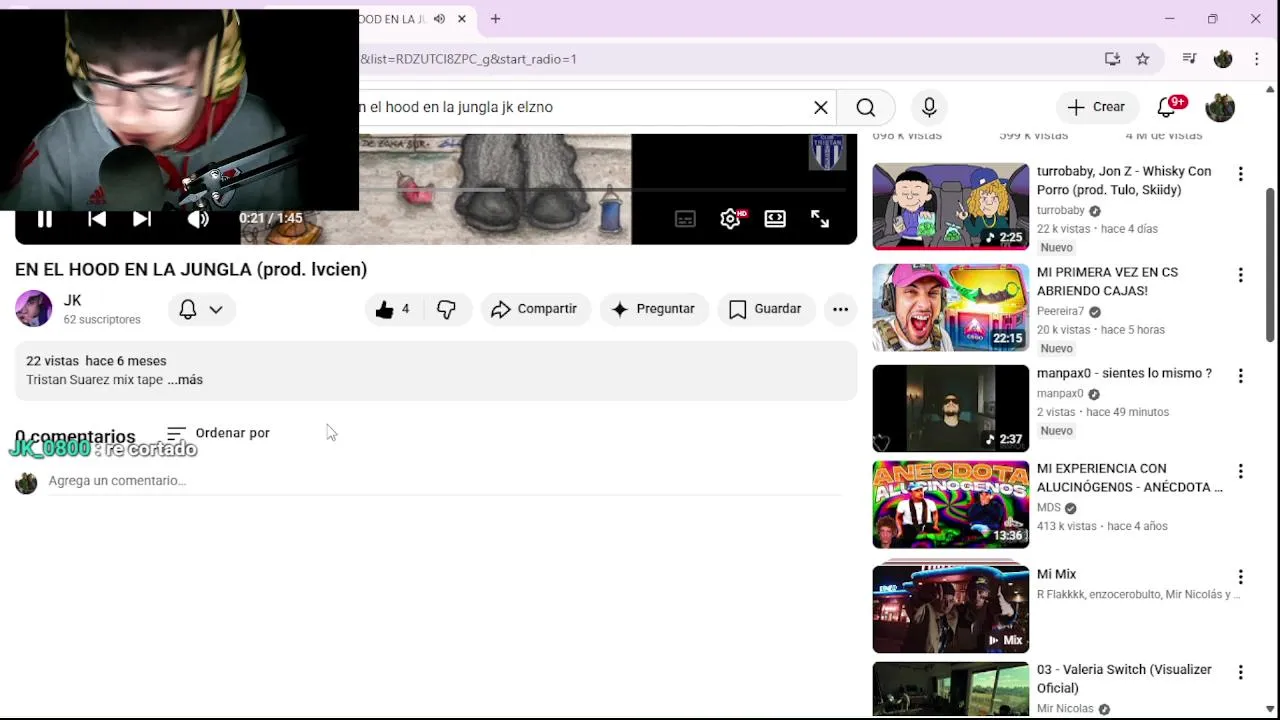Open player settings gear
The image size is (1280, 720).
point(731,219)
